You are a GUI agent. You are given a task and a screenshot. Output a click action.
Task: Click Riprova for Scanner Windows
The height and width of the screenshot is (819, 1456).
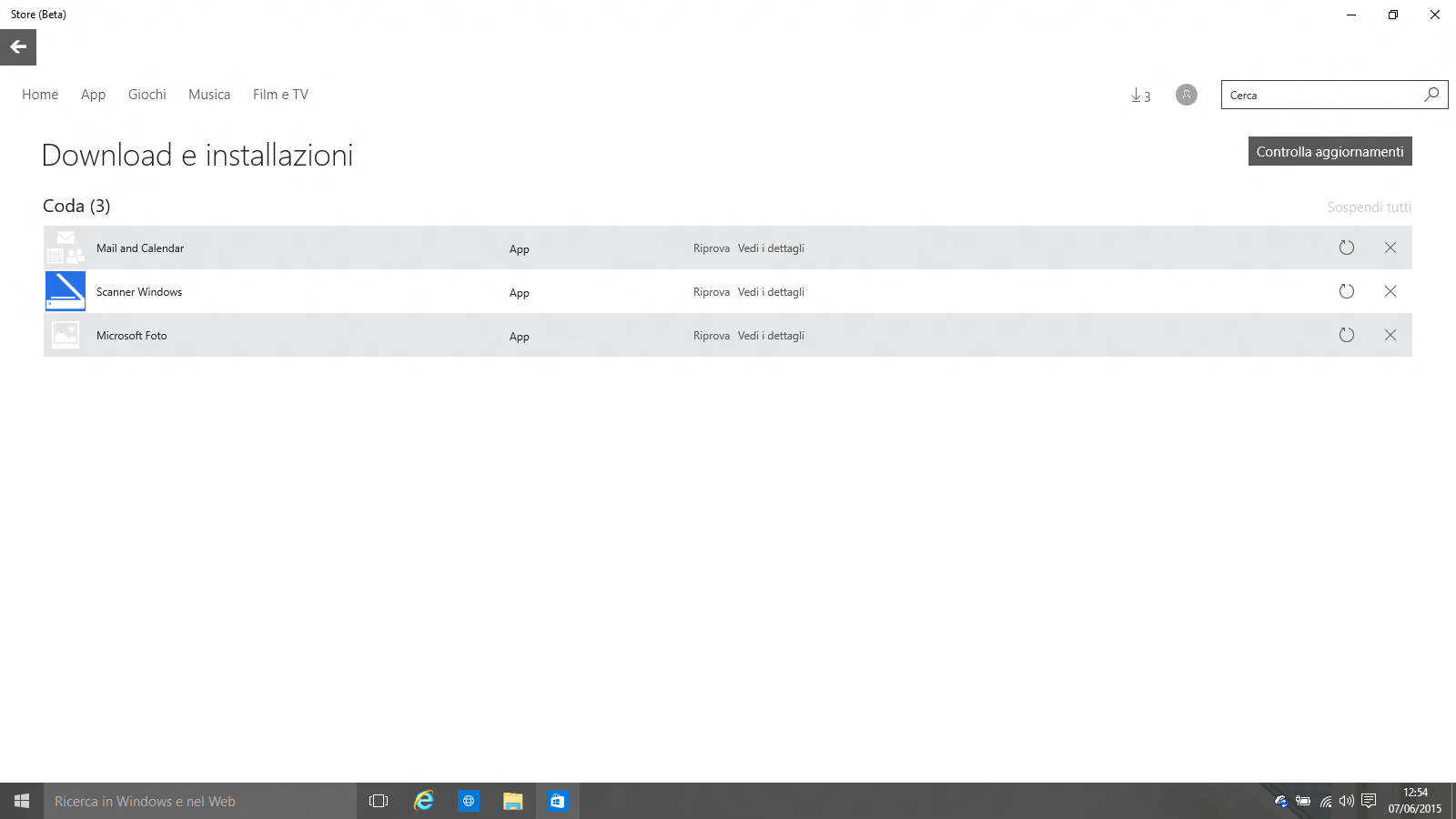click(712, 292)
